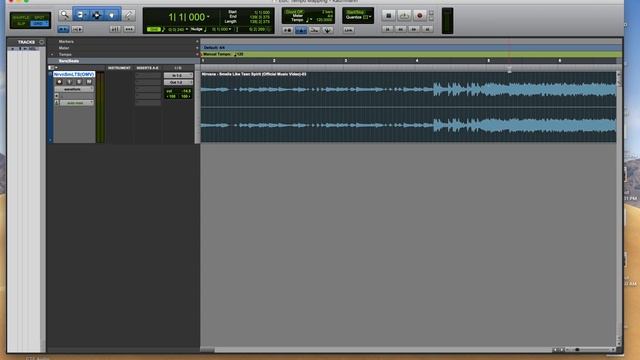Click the left pan 100 value

point(171,97)
